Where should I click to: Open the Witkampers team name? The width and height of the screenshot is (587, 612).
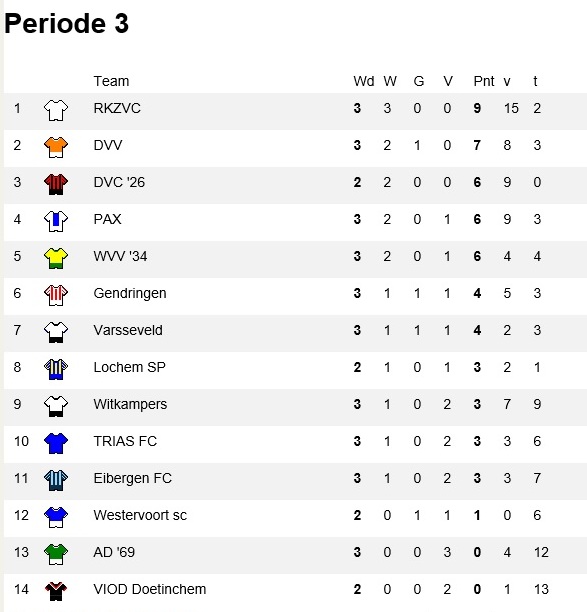130,404
